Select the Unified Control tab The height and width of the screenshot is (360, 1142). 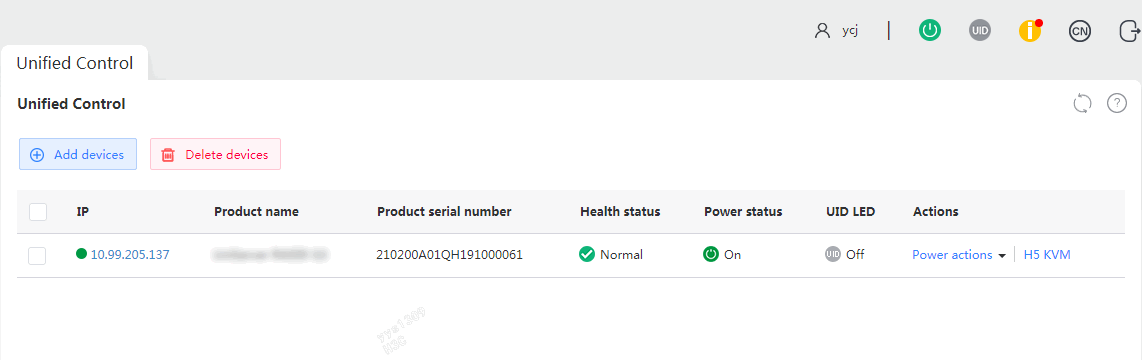(75, 63)
